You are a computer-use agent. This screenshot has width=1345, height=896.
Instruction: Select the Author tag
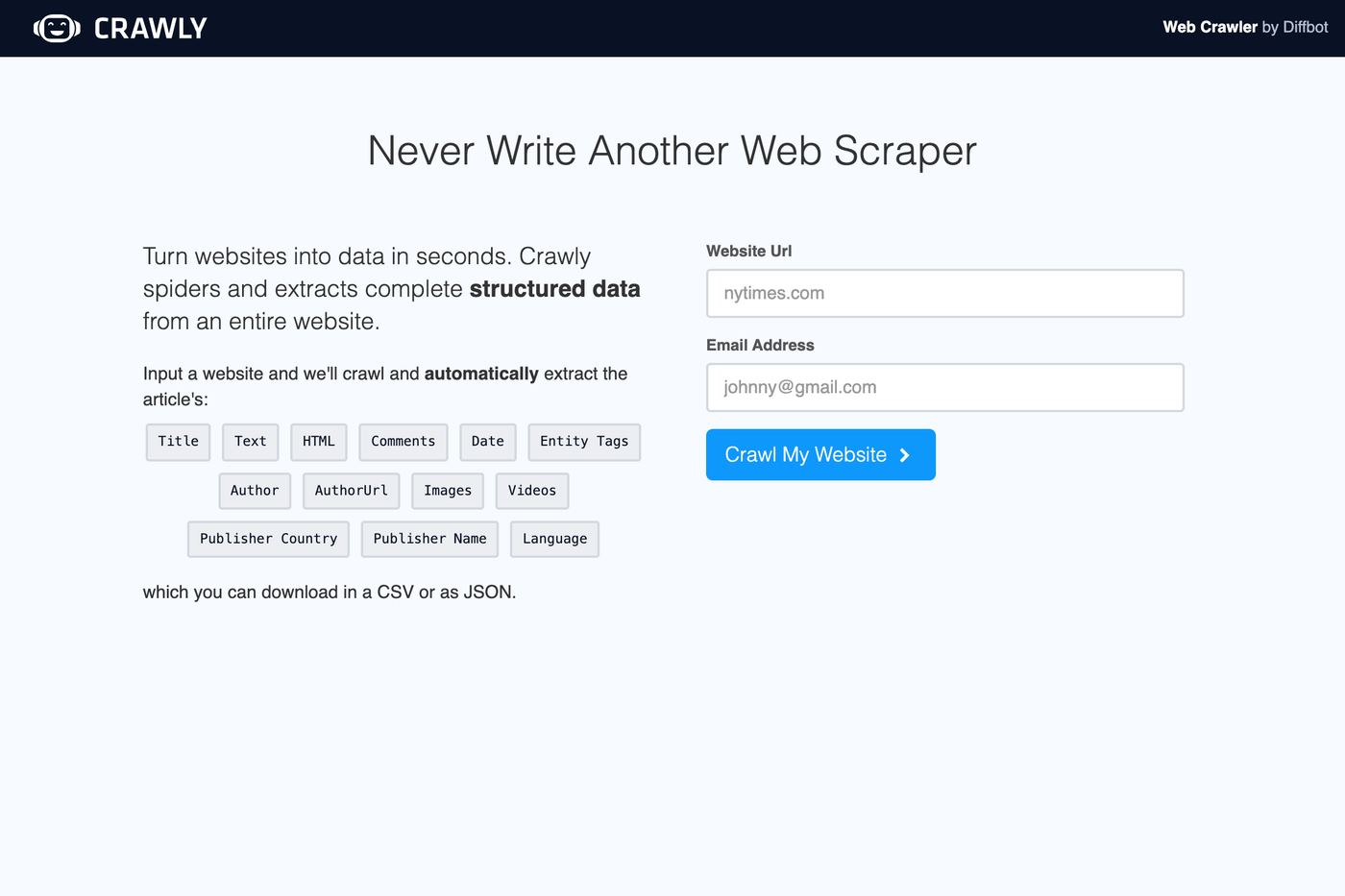pyautogui.click(x=255, y=491)
